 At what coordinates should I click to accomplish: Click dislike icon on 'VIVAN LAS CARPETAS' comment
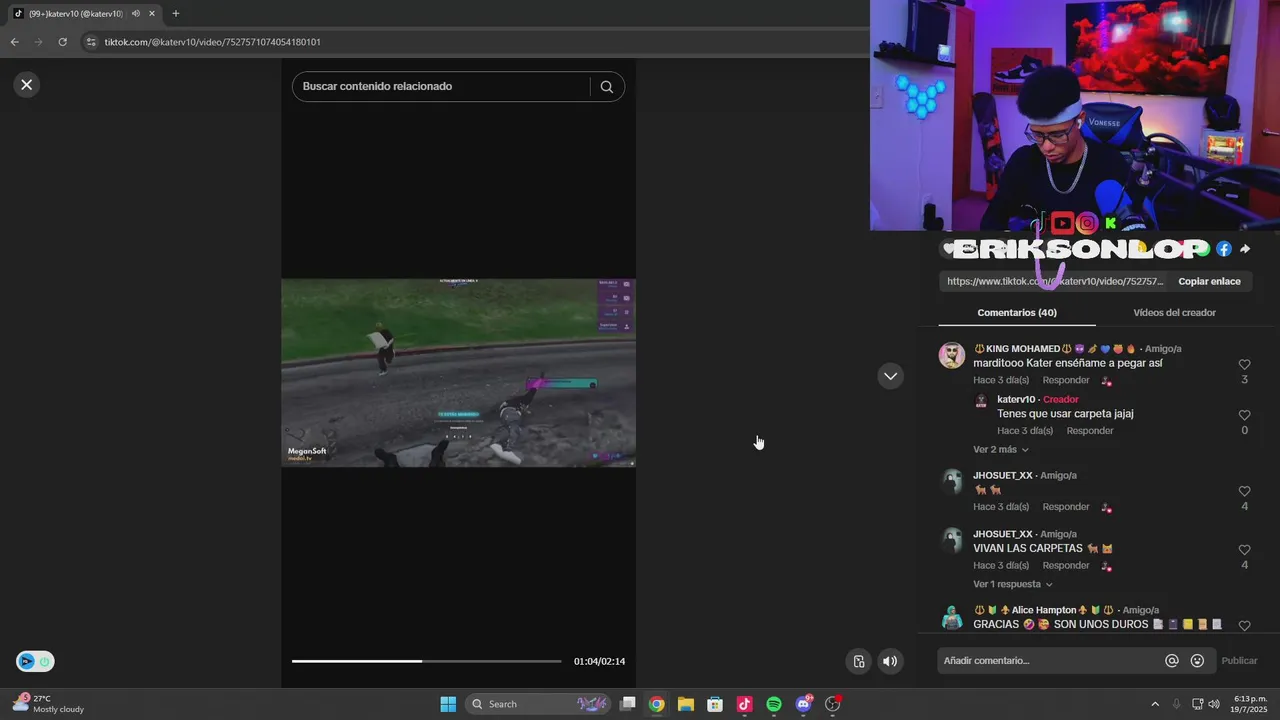point(1106,567)
